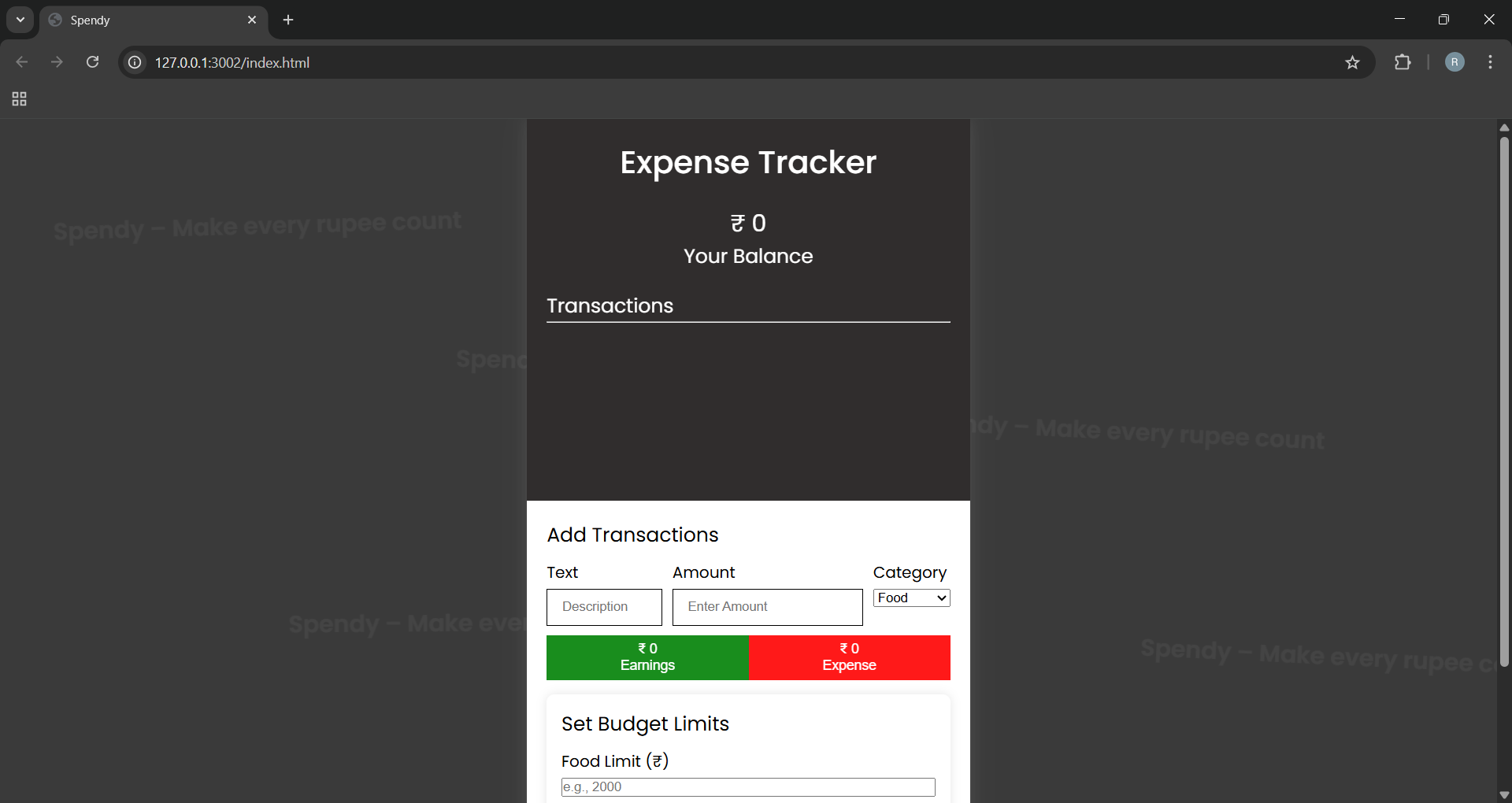The height and width of the screenshot is (803, 1512).
Task: Expand the Category dropdown showing Food
Action: (x=911, y=598)
